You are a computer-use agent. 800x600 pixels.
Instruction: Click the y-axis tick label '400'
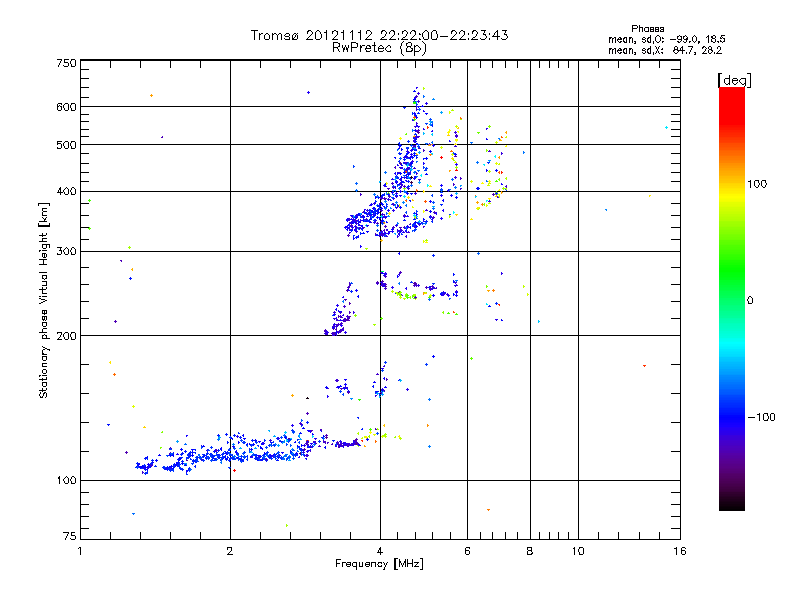click(66, 192)
